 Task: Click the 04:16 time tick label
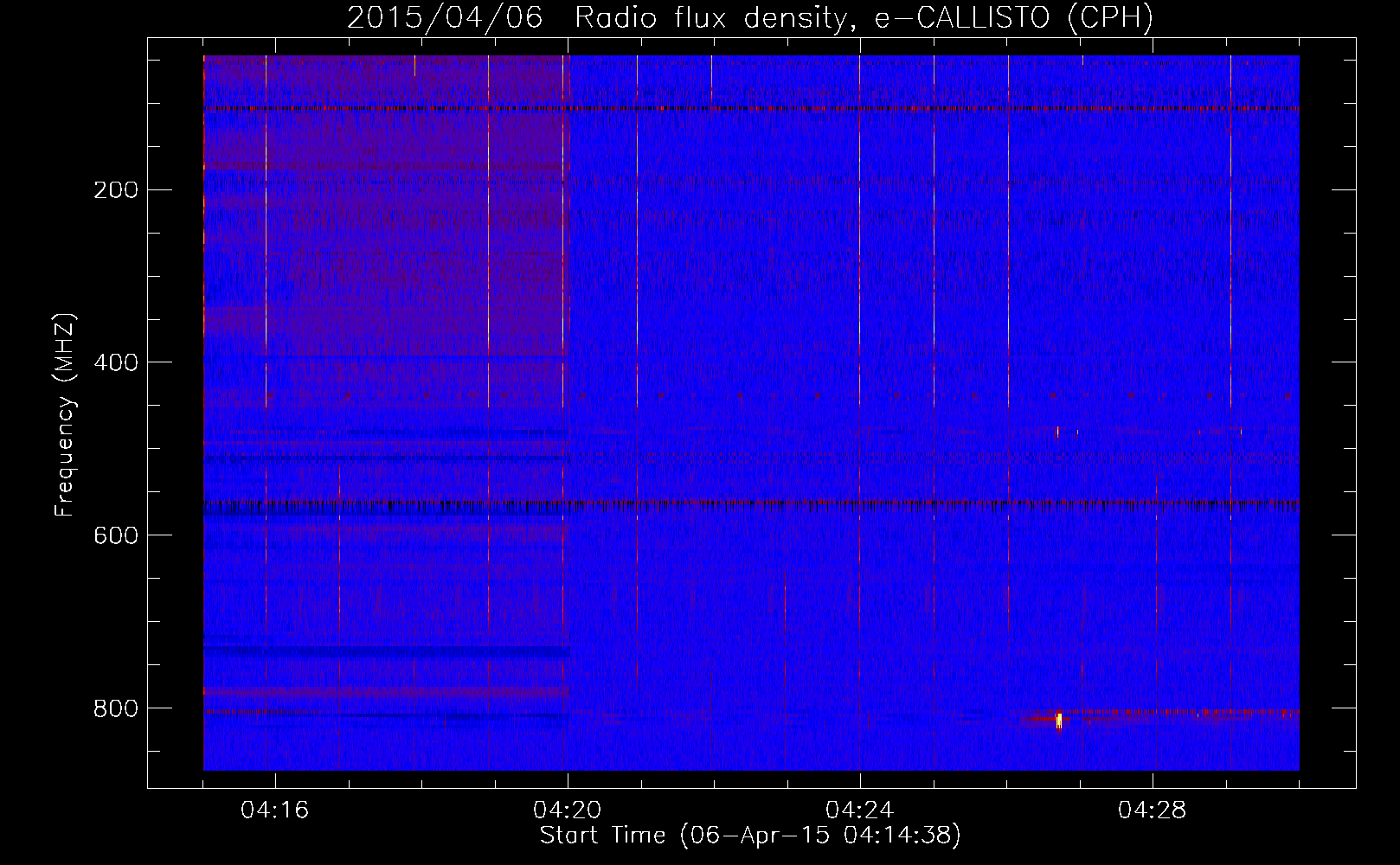pos(275,811)
